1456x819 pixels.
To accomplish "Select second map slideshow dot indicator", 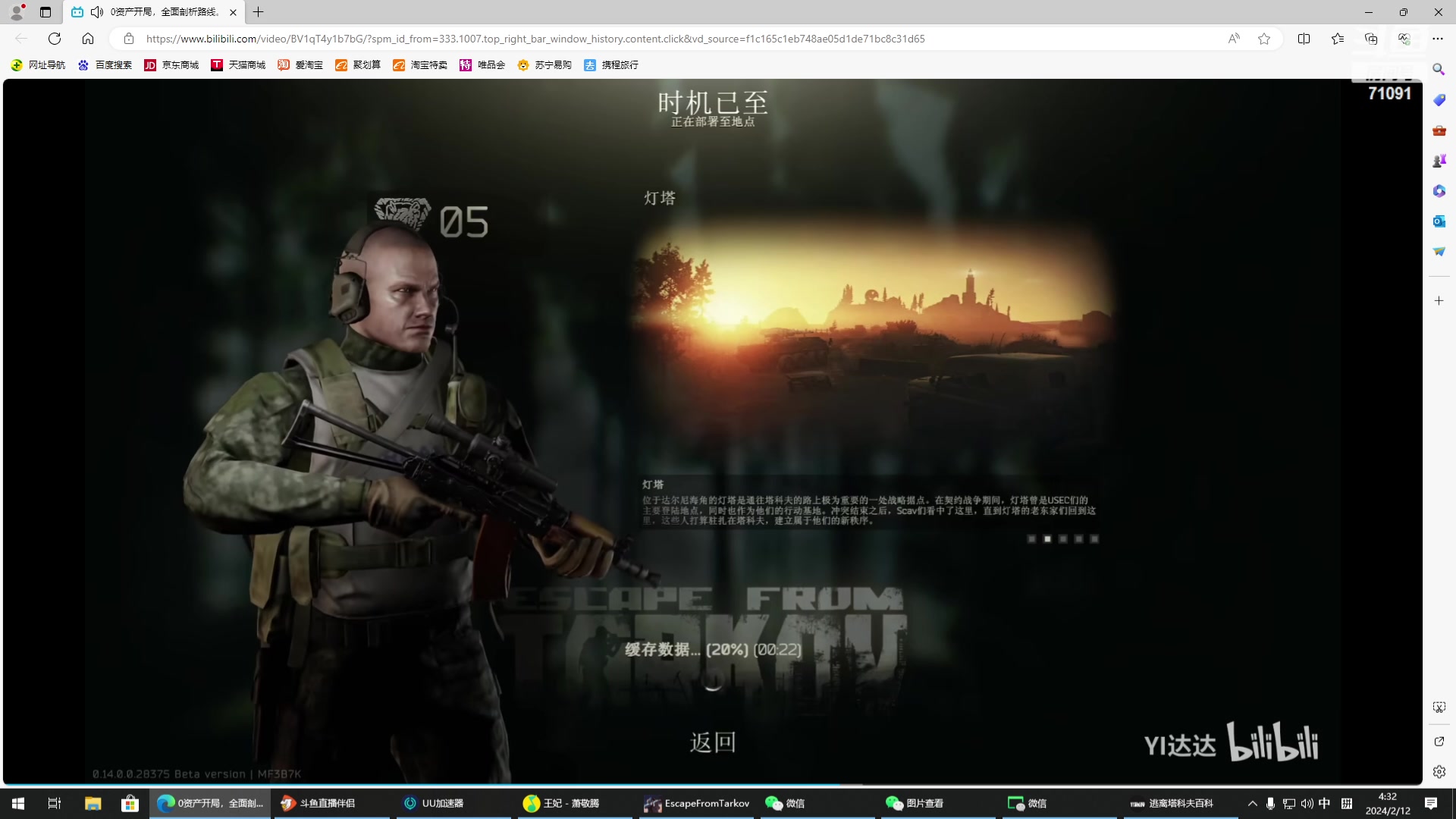I will (1047, 539).
